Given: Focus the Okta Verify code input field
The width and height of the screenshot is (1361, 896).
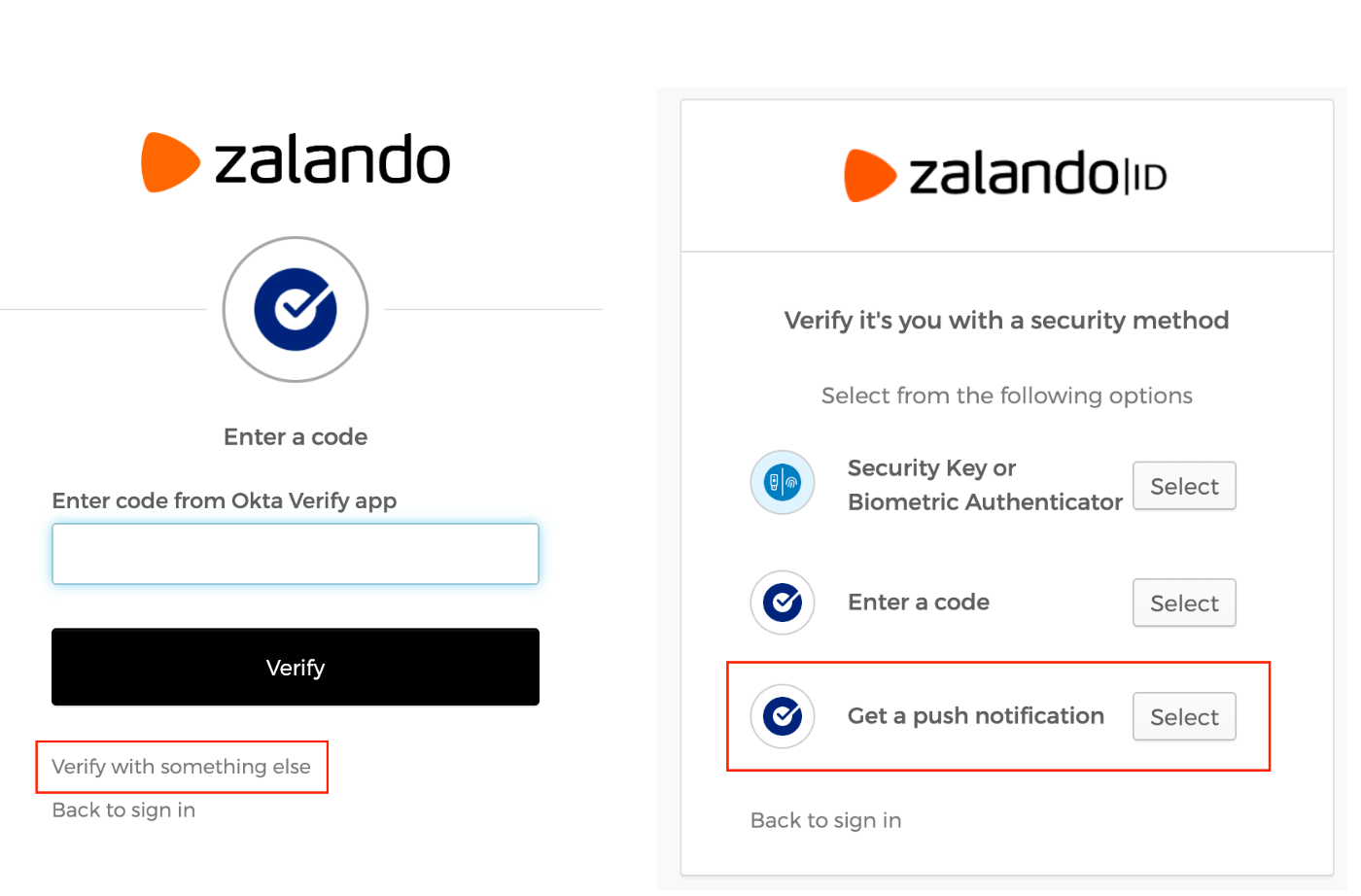Looking at the screenshot, I should click(x=296, y=554).
